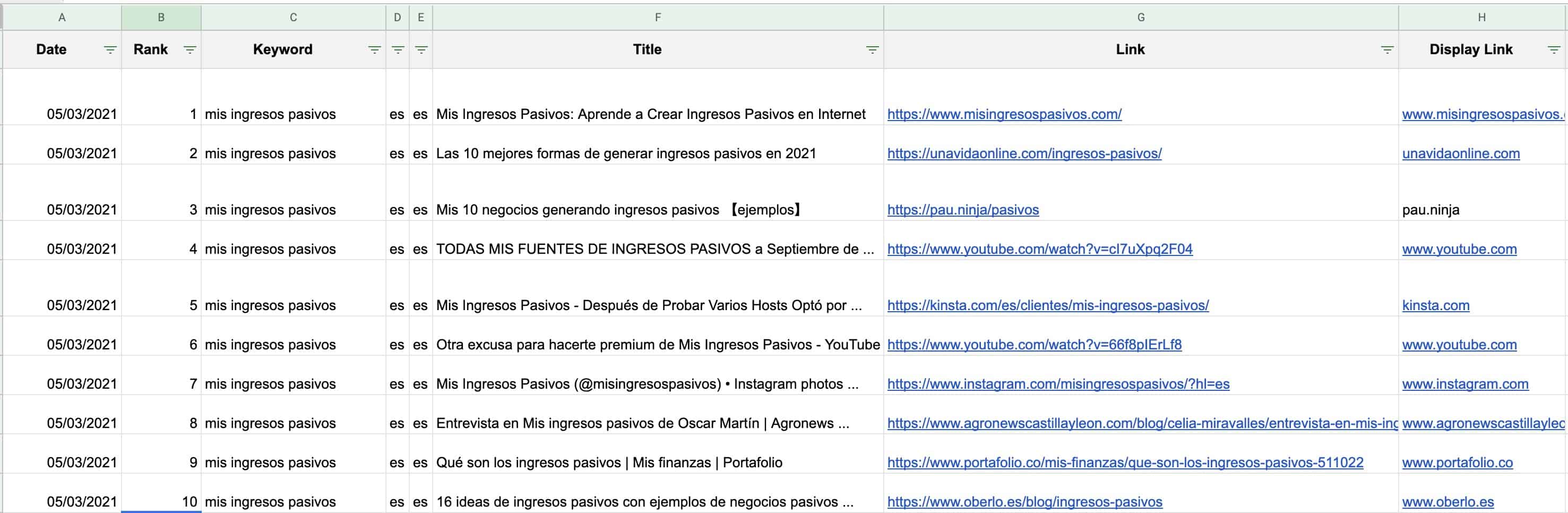
Task: Select column G header
Action: 1141,18
